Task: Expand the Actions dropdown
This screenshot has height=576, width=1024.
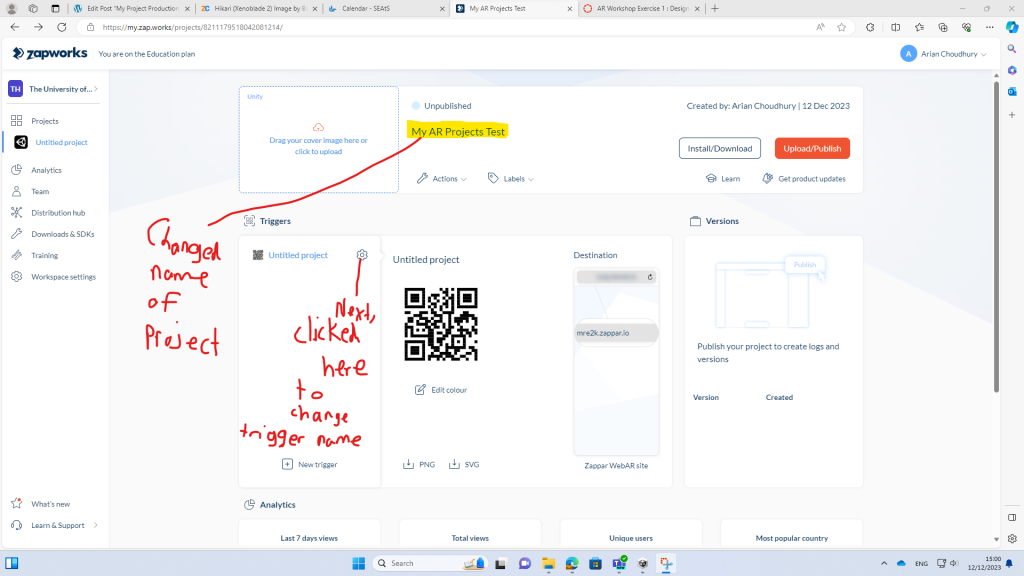Action: [x=442, y=178]
